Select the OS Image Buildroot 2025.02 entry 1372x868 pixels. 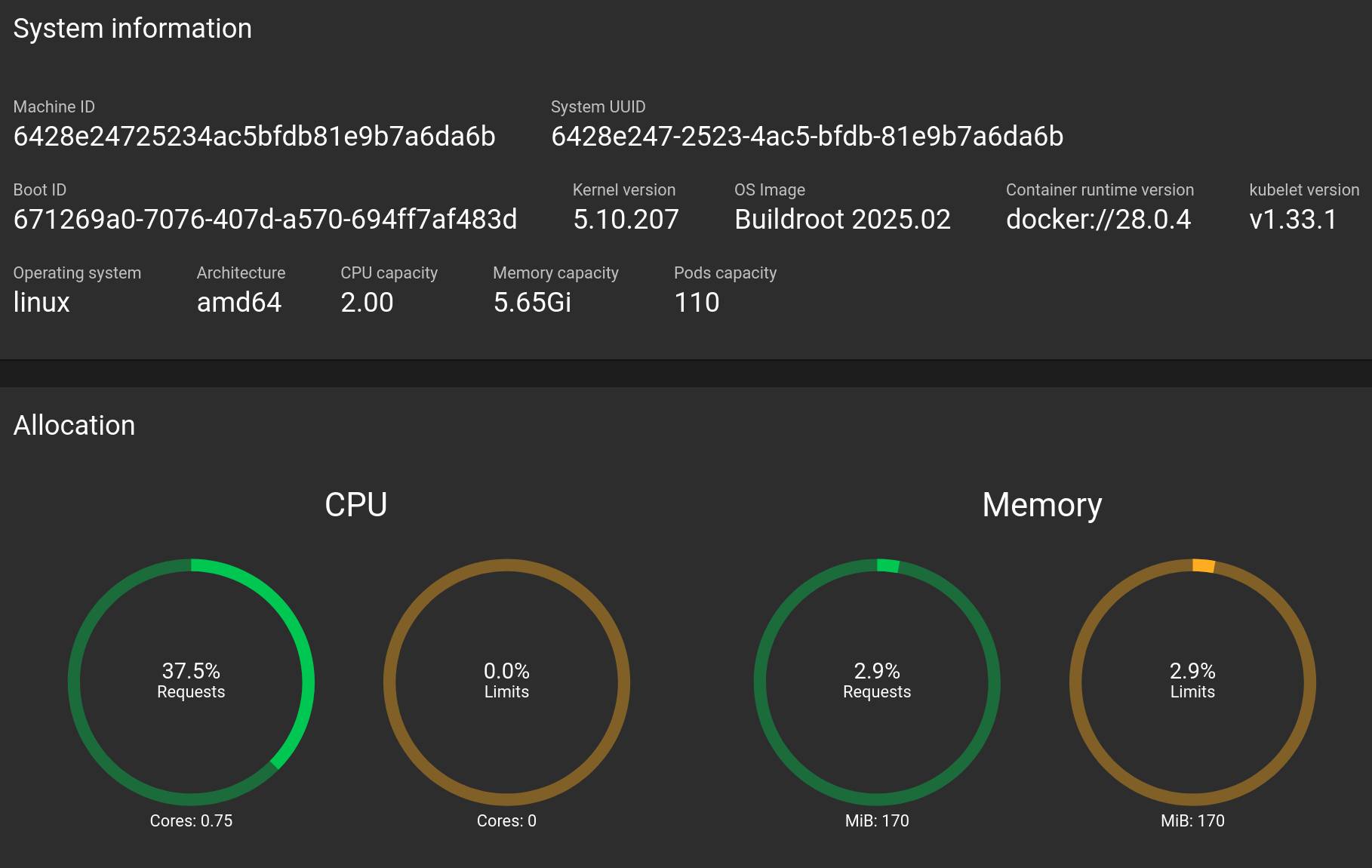pos(843,220)
